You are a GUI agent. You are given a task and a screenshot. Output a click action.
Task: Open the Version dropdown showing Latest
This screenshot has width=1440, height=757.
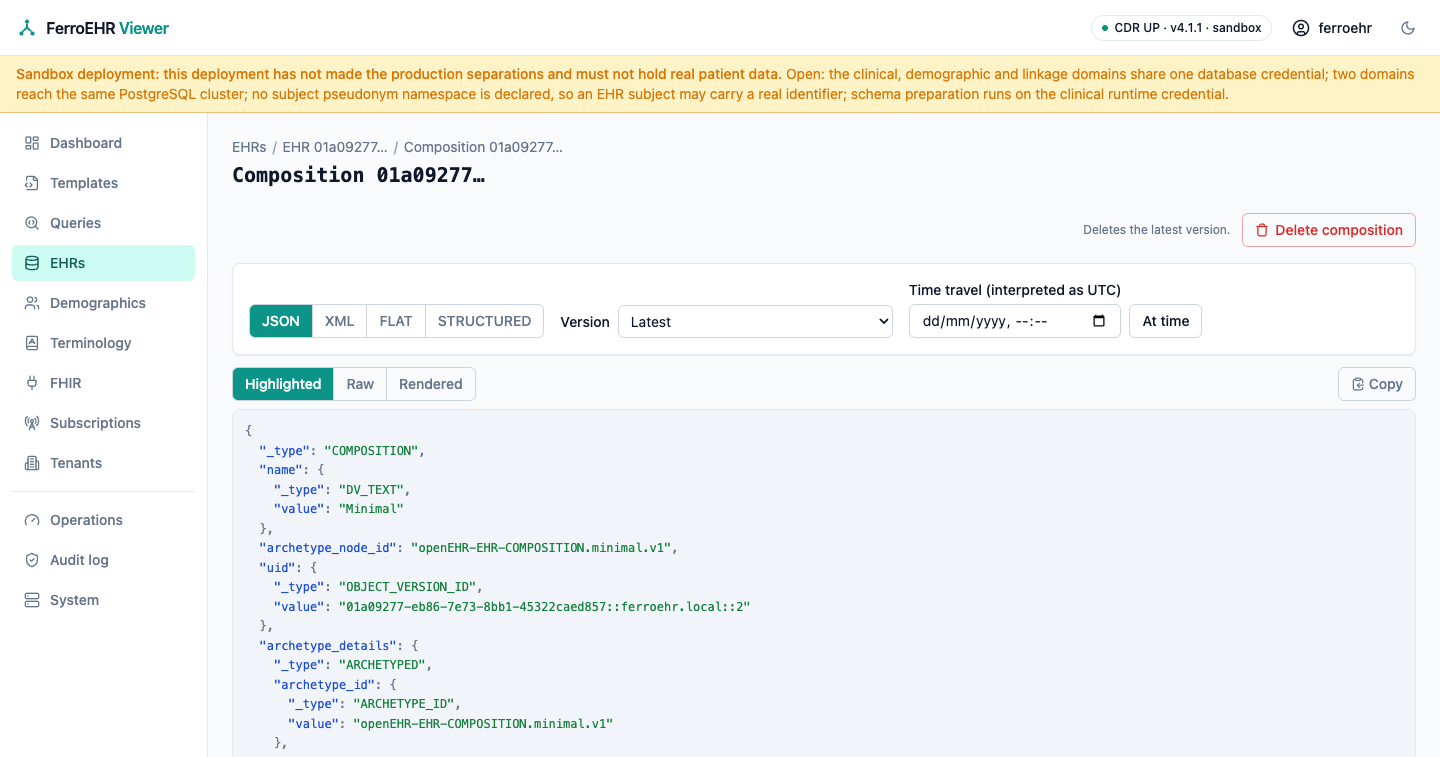755,321
